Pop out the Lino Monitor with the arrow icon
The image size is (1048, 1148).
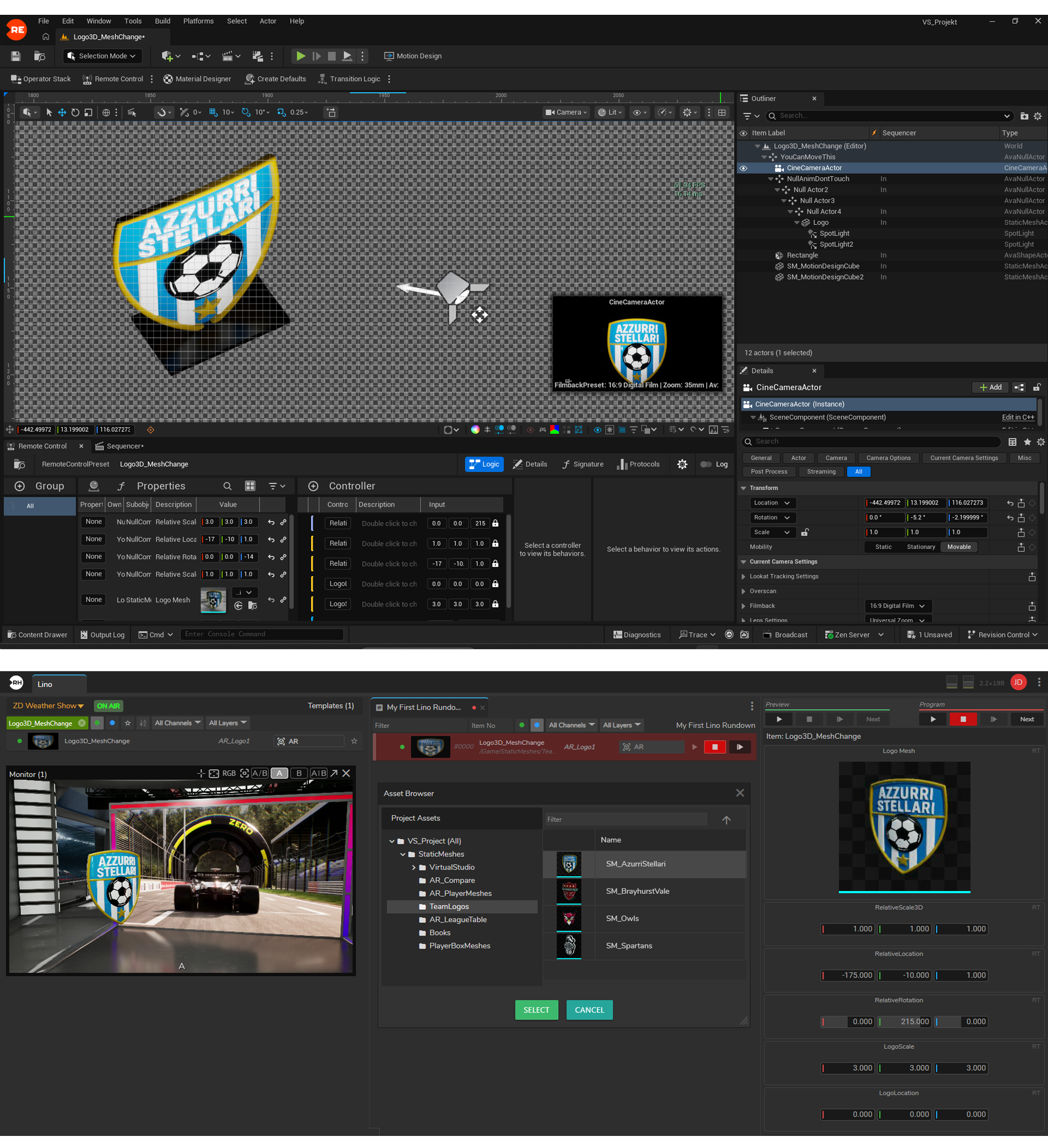point(334,773)
